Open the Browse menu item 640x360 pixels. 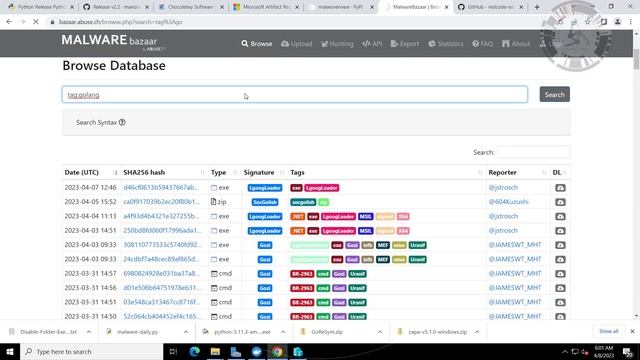click(x=256, y=44)
